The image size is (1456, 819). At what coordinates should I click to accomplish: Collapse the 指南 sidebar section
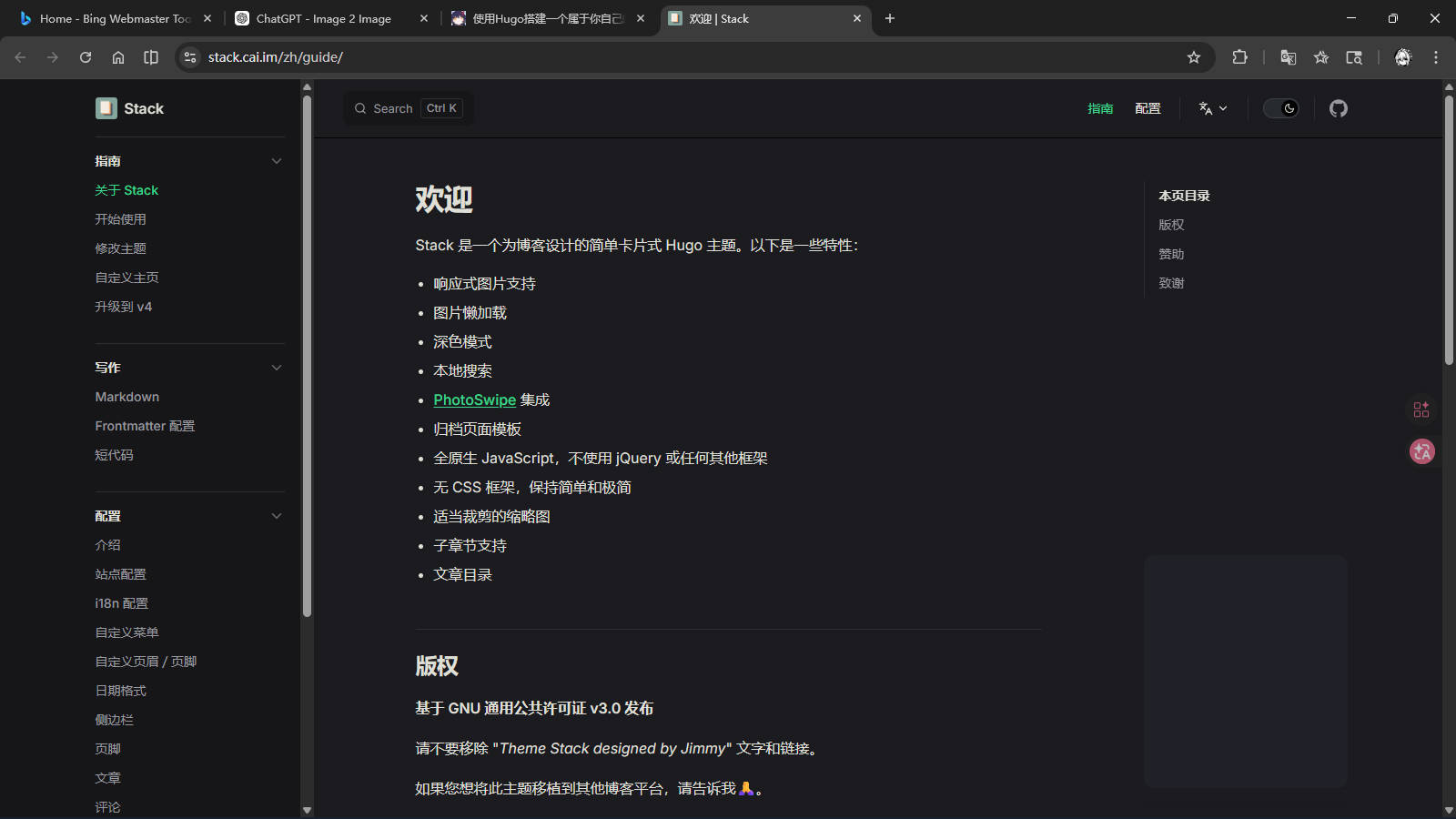[x=277, y=161]
